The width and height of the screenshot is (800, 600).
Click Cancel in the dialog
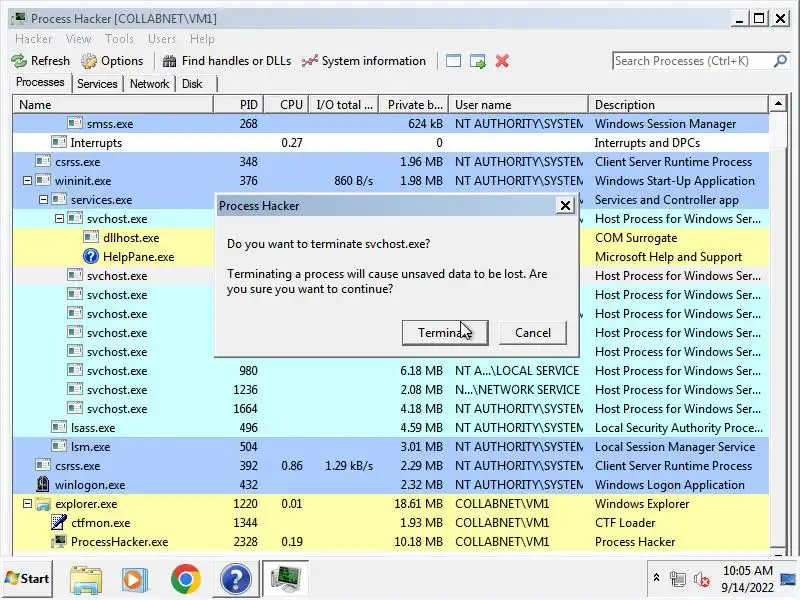click(x=533, y=333)
